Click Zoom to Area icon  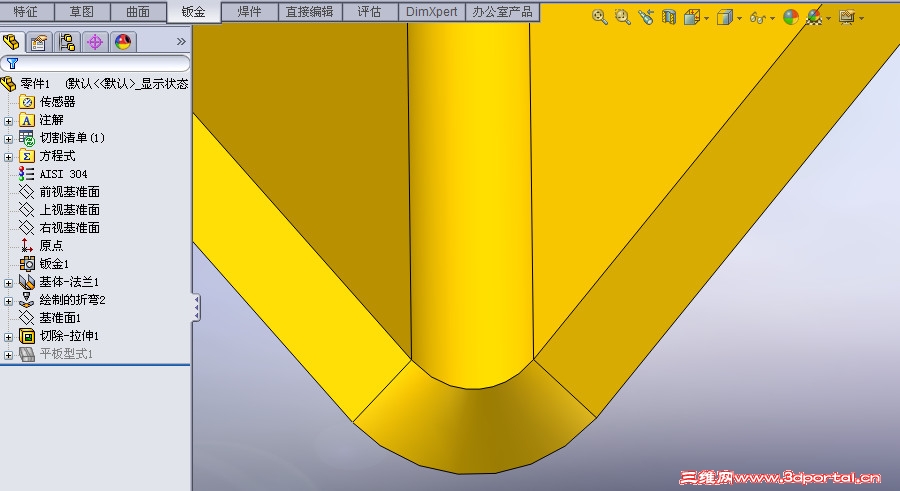622,17
